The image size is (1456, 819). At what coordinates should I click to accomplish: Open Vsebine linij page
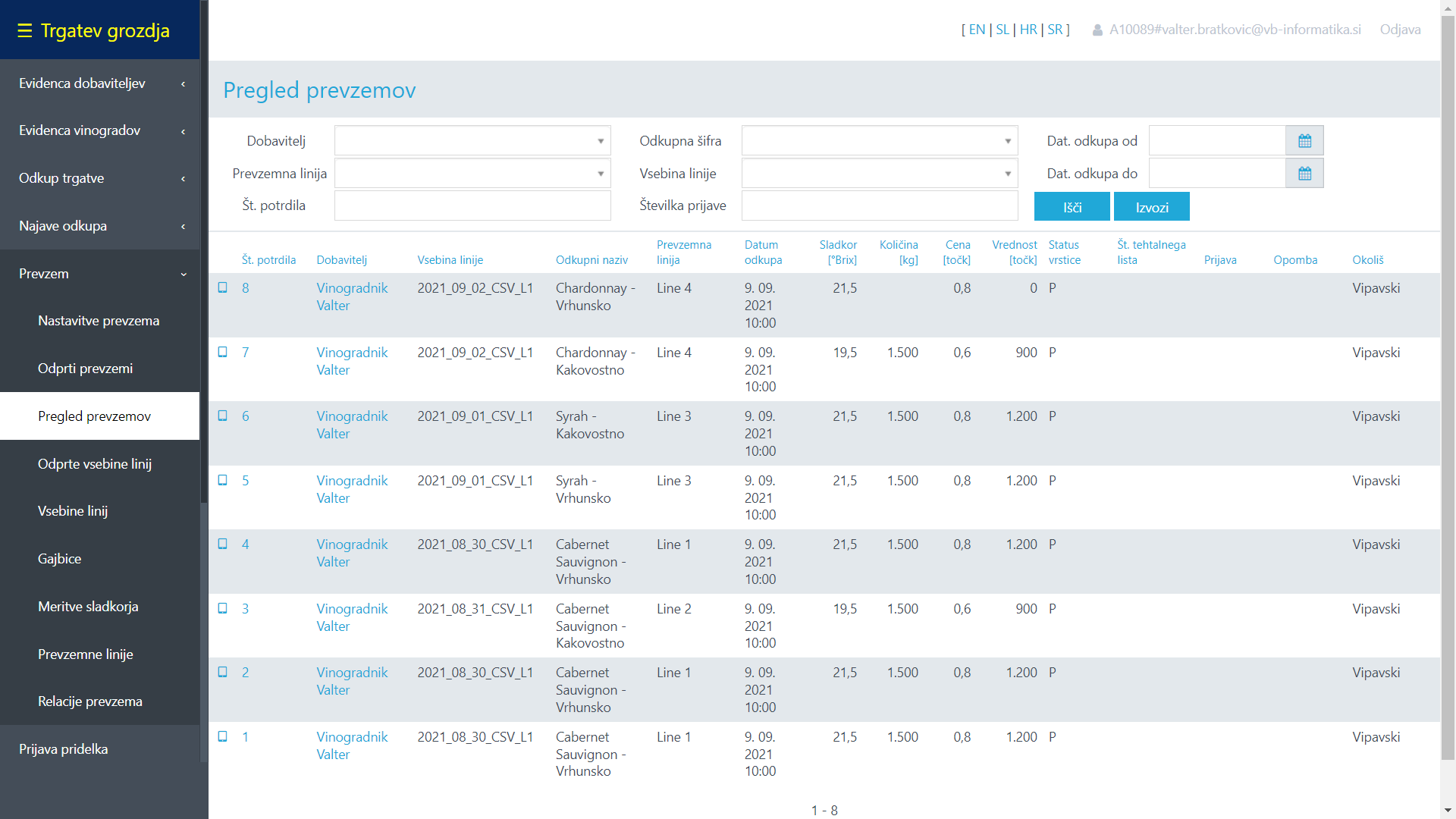coord(100,511)
